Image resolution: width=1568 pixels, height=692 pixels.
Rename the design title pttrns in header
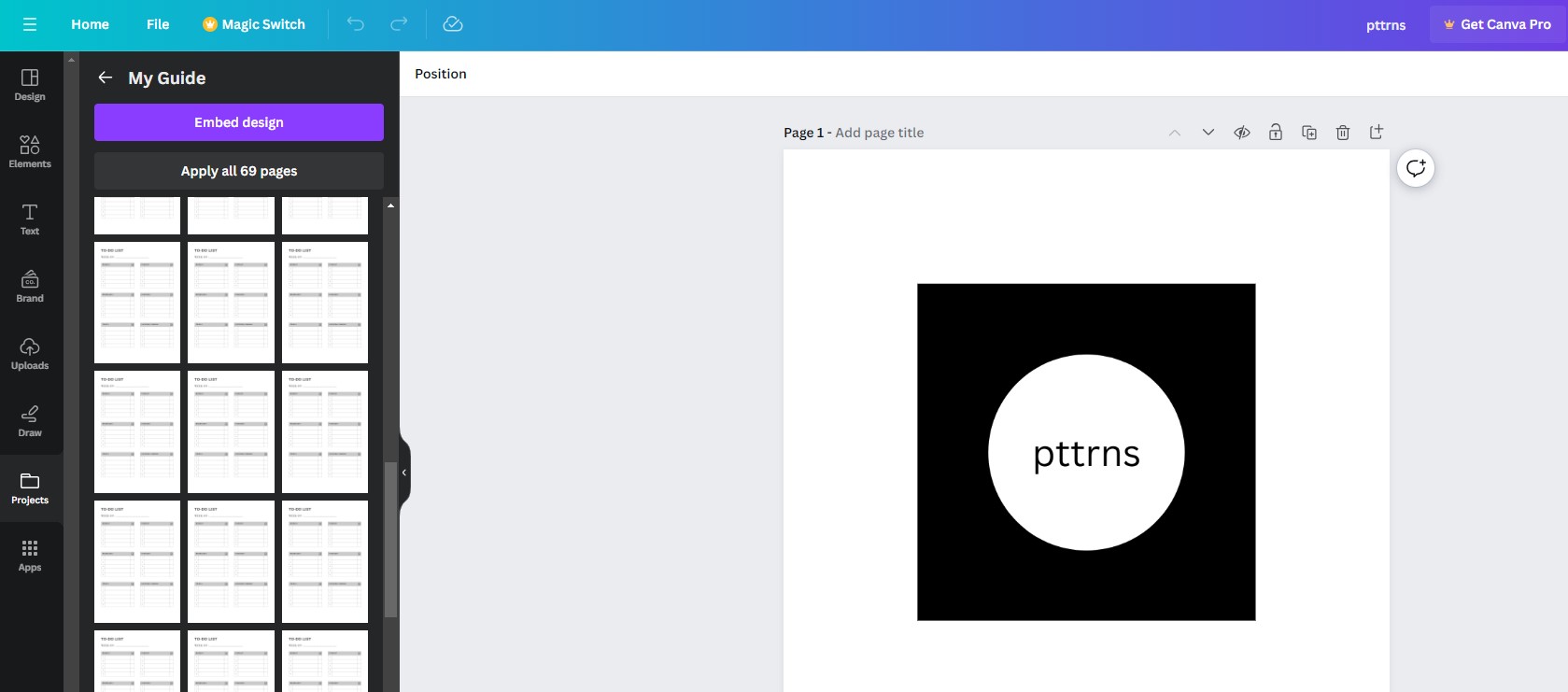click(x=1386, y=25)
